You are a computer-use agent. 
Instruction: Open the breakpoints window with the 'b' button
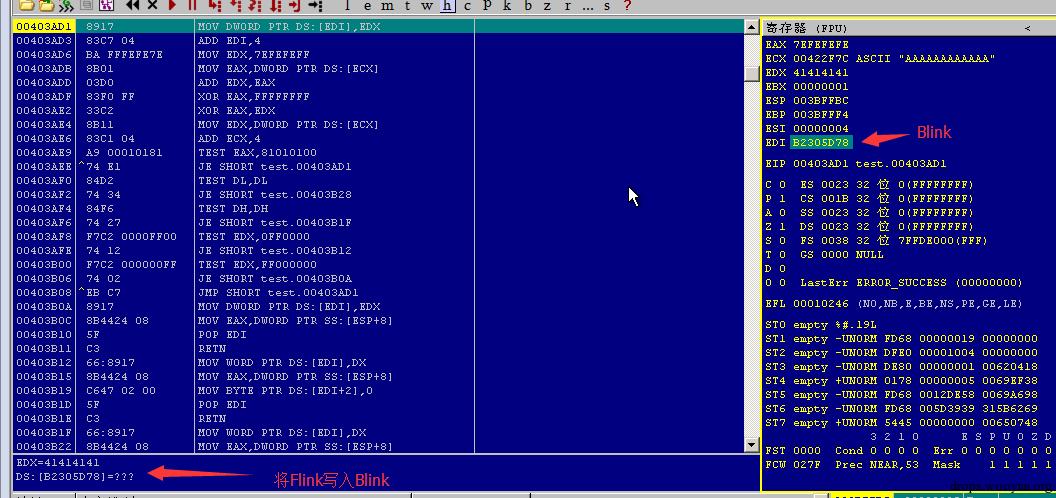[527, 5]
